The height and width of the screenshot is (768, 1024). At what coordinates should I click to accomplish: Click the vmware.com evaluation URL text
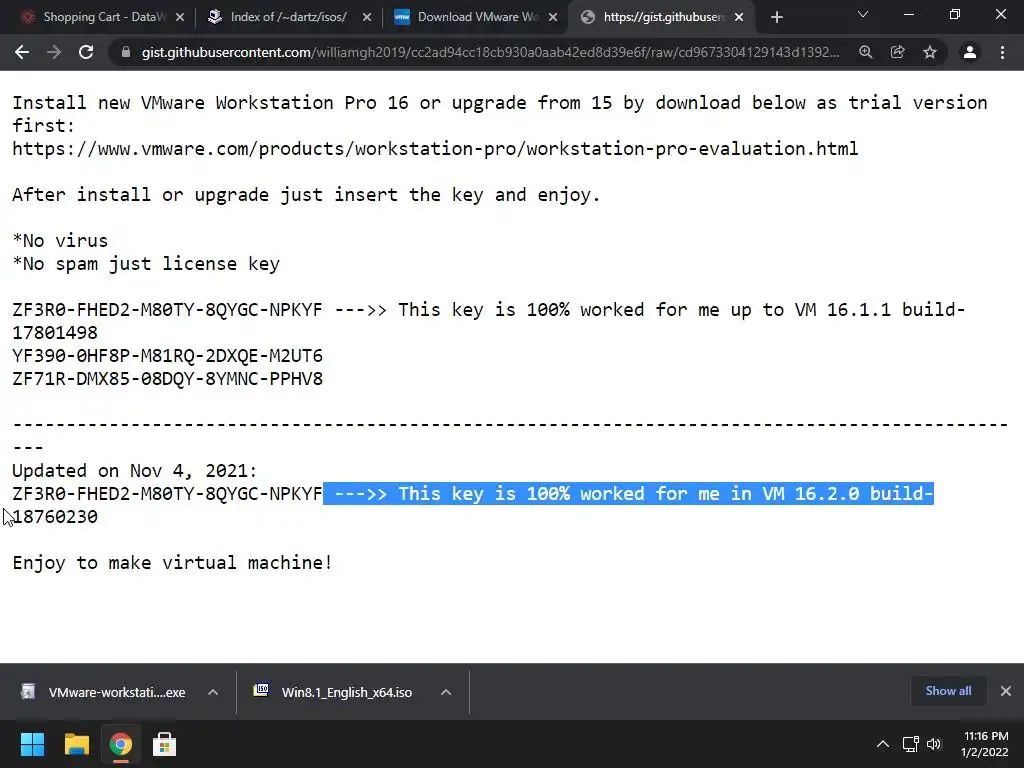(435, 149)
